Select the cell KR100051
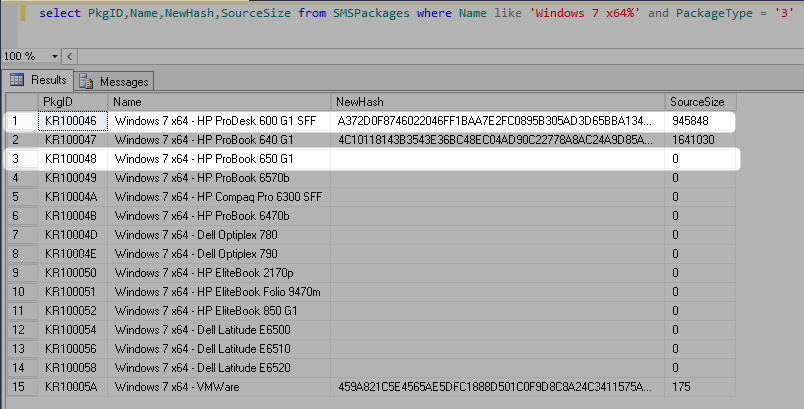Viewport: 804px width, 409px height. 72,292
